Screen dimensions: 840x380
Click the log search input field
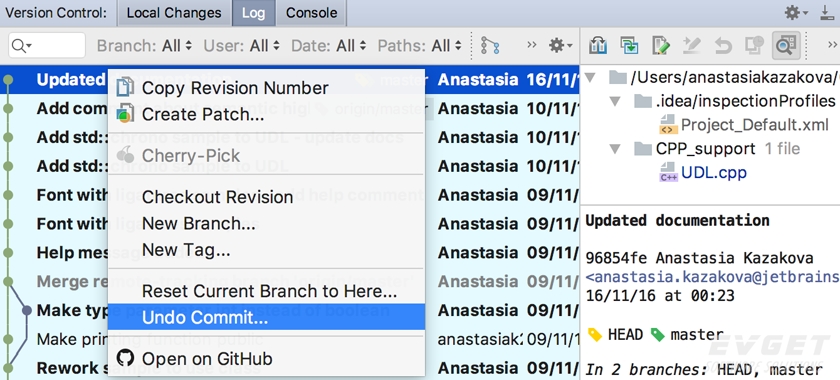coord(47,46)
